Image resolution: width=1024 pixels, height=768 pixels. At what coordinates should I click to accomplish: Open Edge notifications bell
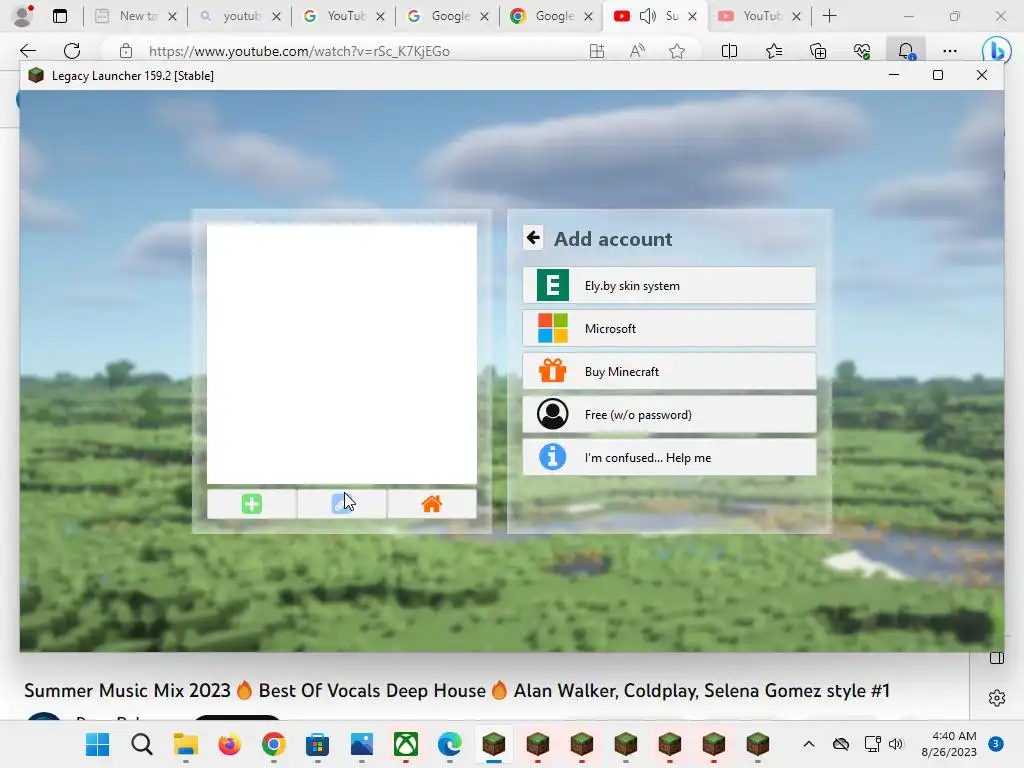point(906,51)
